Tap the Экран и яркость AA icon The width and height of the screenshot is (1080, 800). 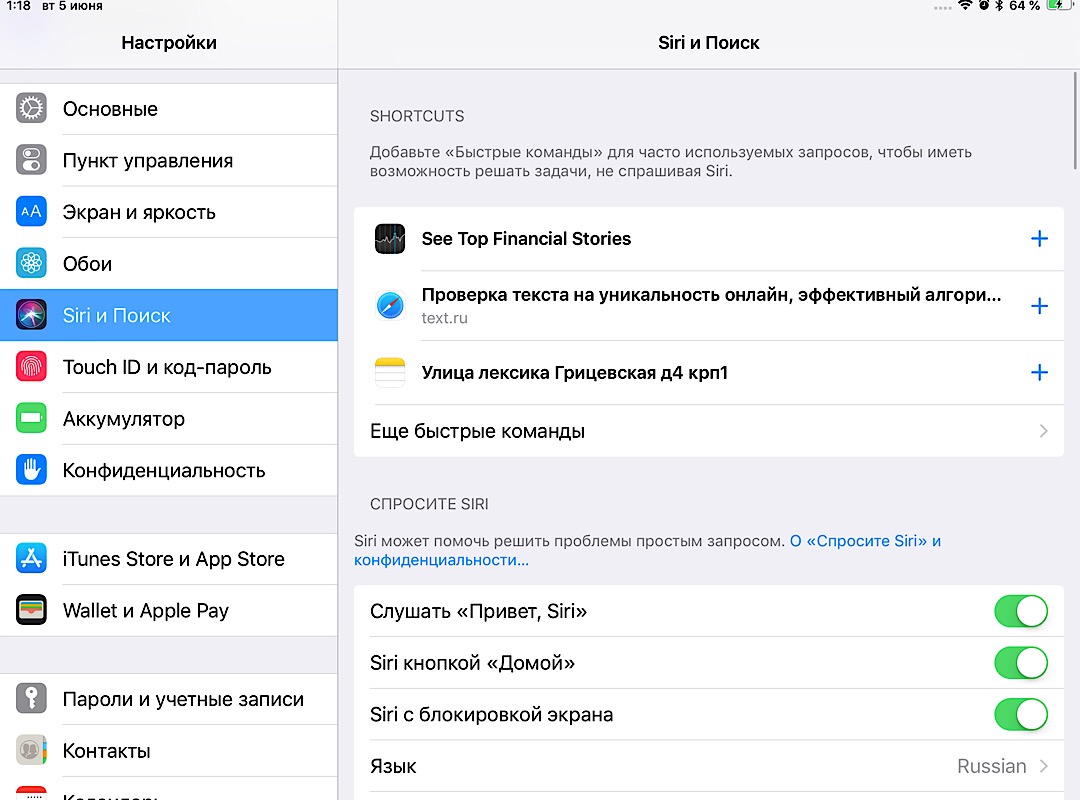pyautogui.click(x=32, y=212)
